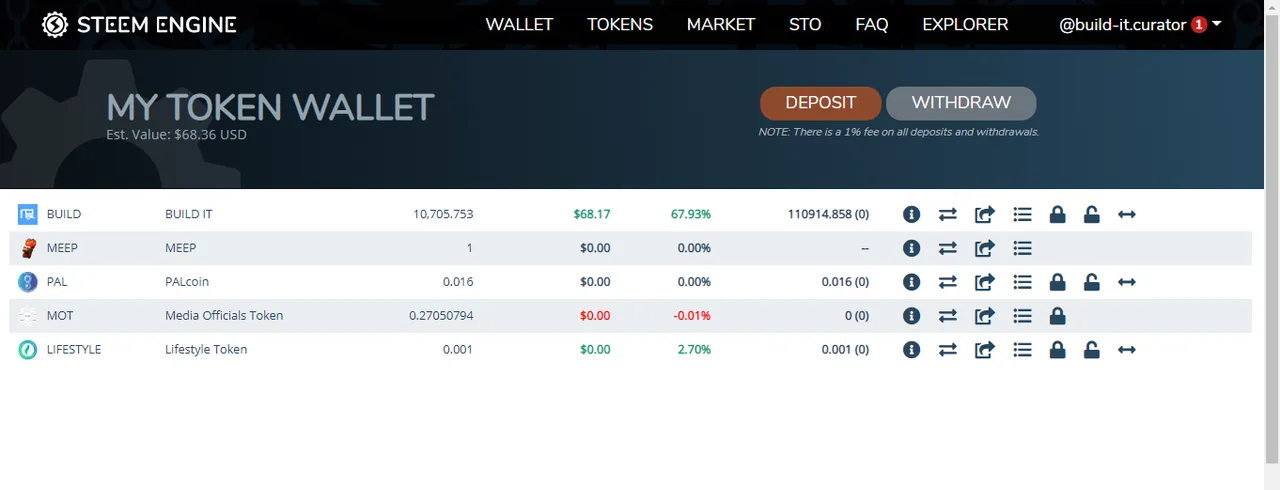Click the WITHDRAW button
The image size is (1280, 490).
(961, 103)
